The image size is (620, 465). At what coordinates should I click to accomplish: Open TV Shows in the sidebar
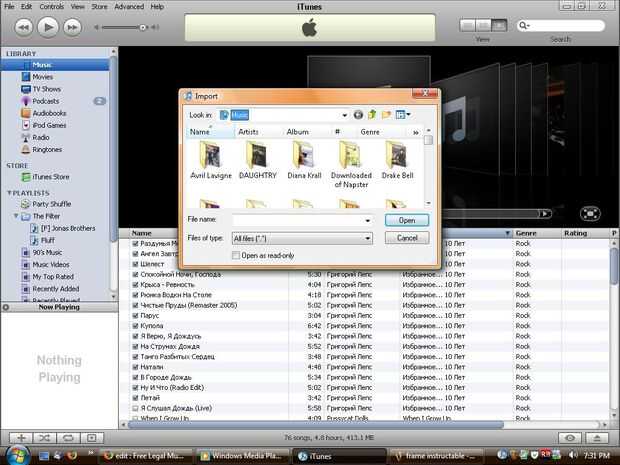pos(46,89)
